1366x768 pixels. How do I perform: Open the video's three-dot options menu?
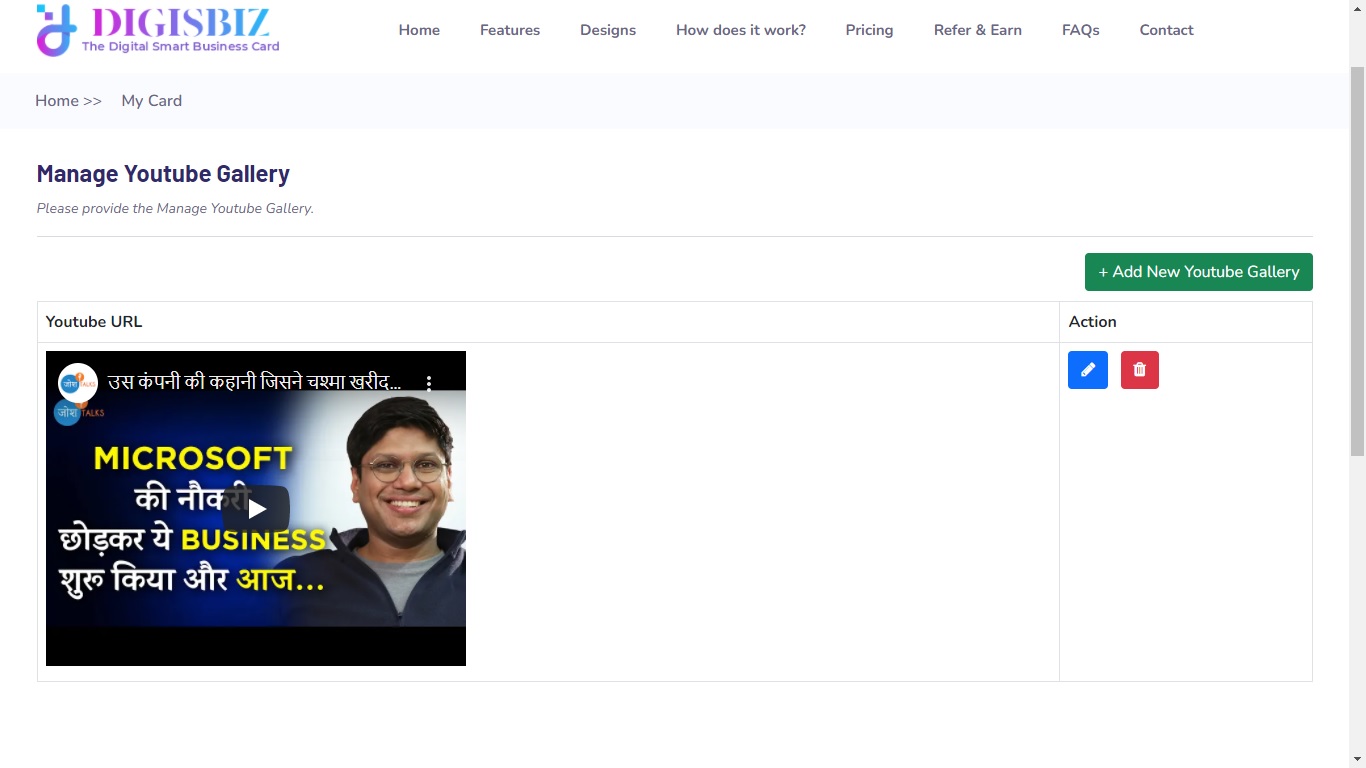coord(429,383)
